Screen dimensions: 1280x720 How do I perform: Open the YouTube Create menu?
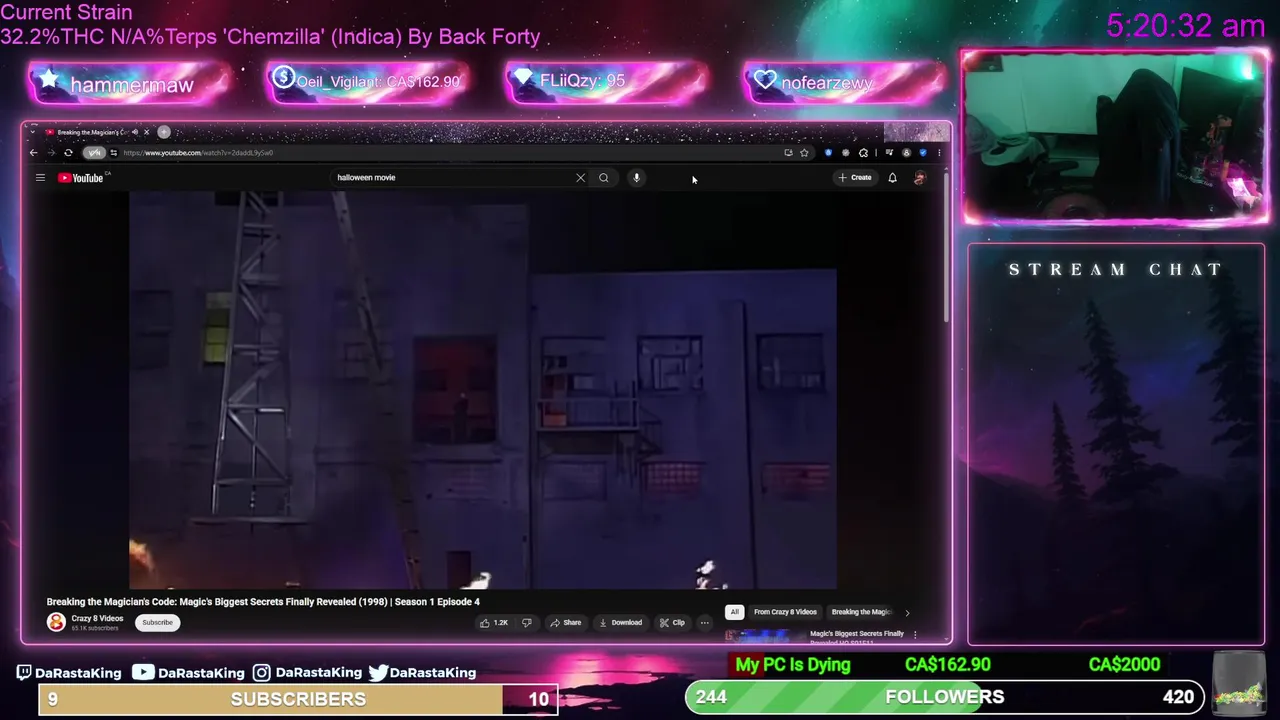(x=855, y=177)
